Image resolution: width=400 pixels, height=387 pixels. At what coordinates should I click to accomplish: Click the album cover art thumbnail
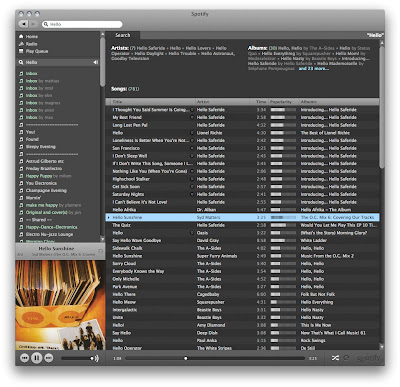click(x=60, y=305)
